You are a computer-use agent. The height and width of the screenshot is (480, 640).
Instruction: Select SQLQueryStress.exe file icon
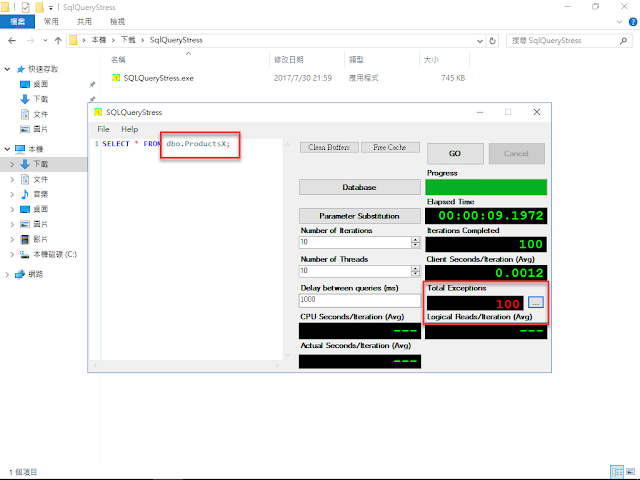click(x=116, y=78)
